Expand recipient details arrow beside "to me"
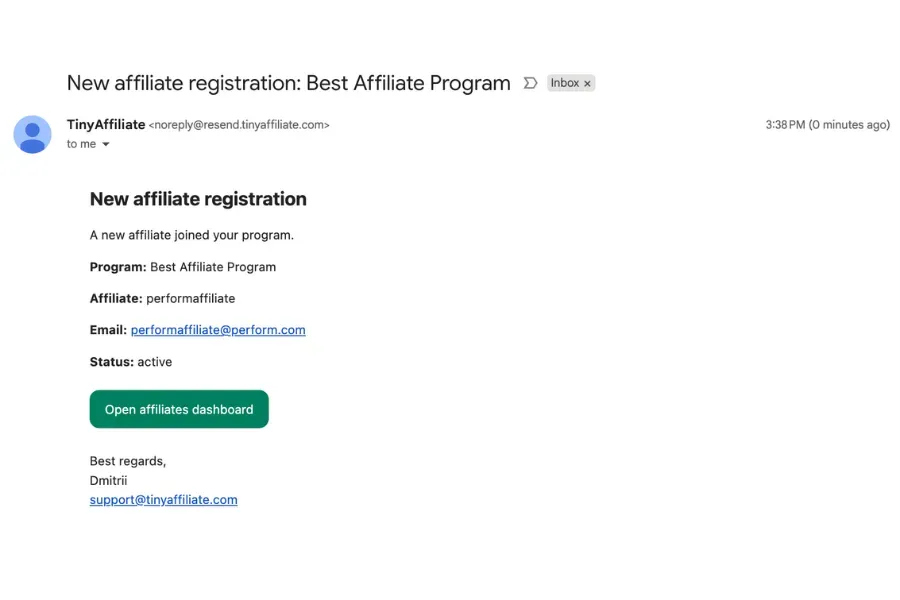 (106, 145)
